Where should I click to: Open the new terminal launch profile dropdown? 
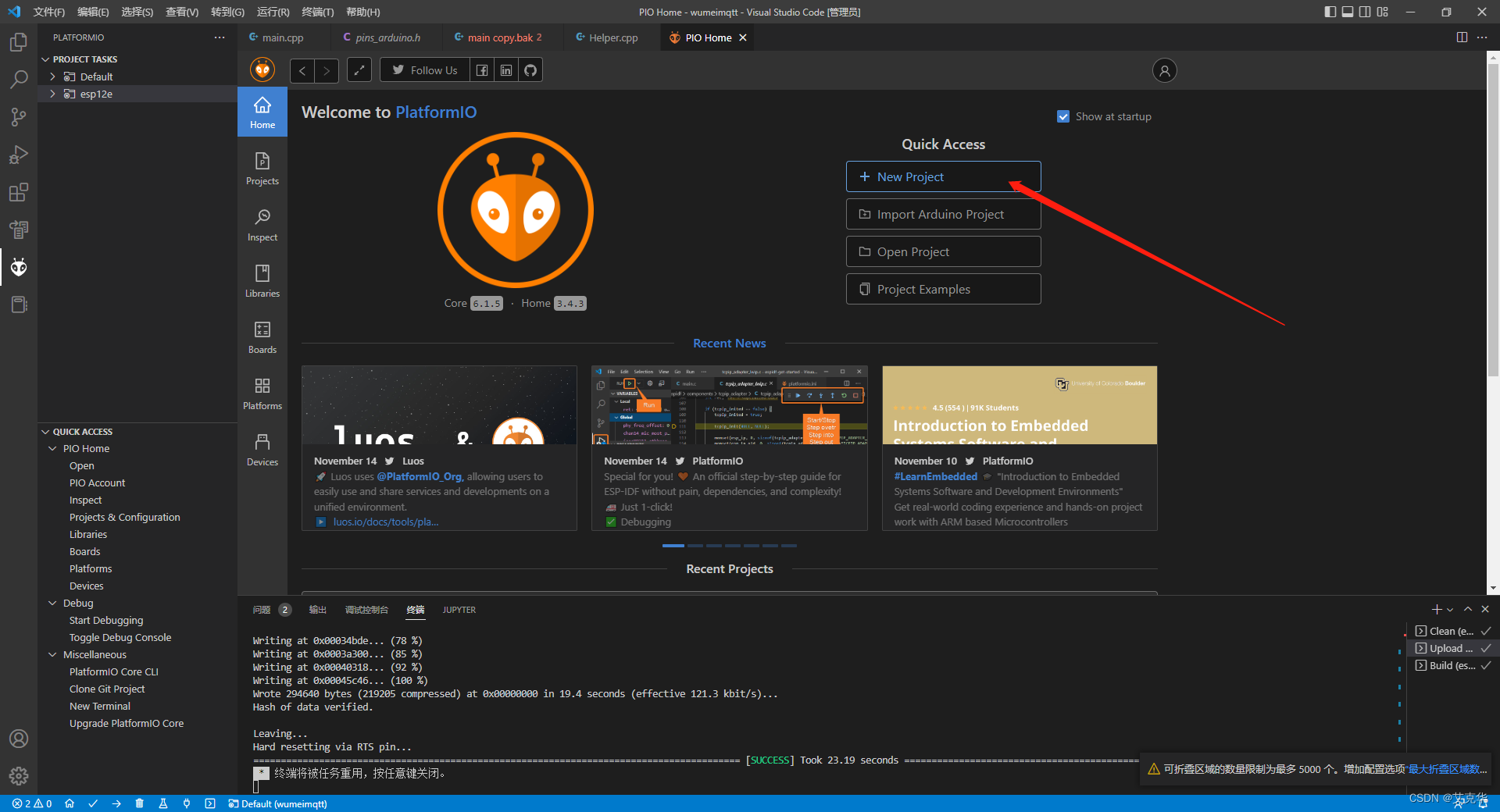coord(1450,610)
